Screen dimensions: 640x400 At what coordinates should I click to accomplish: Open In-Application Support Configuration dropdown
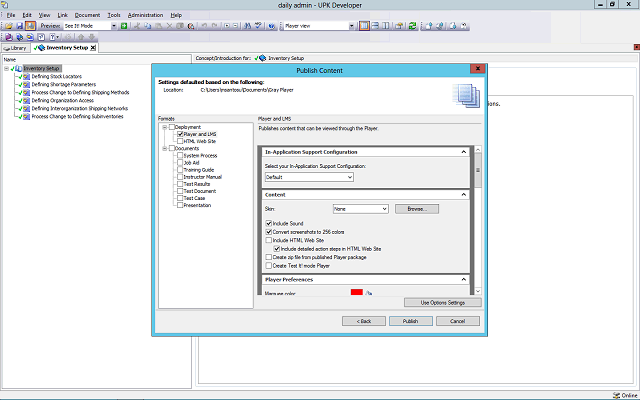309,177
